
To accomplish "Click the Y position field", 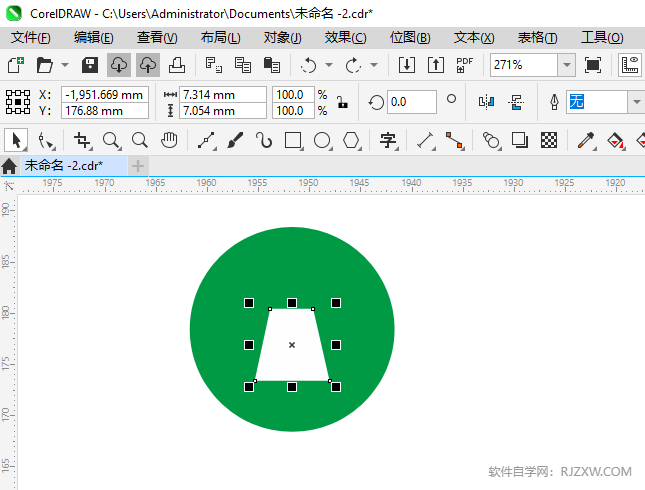I will (105, 111).
